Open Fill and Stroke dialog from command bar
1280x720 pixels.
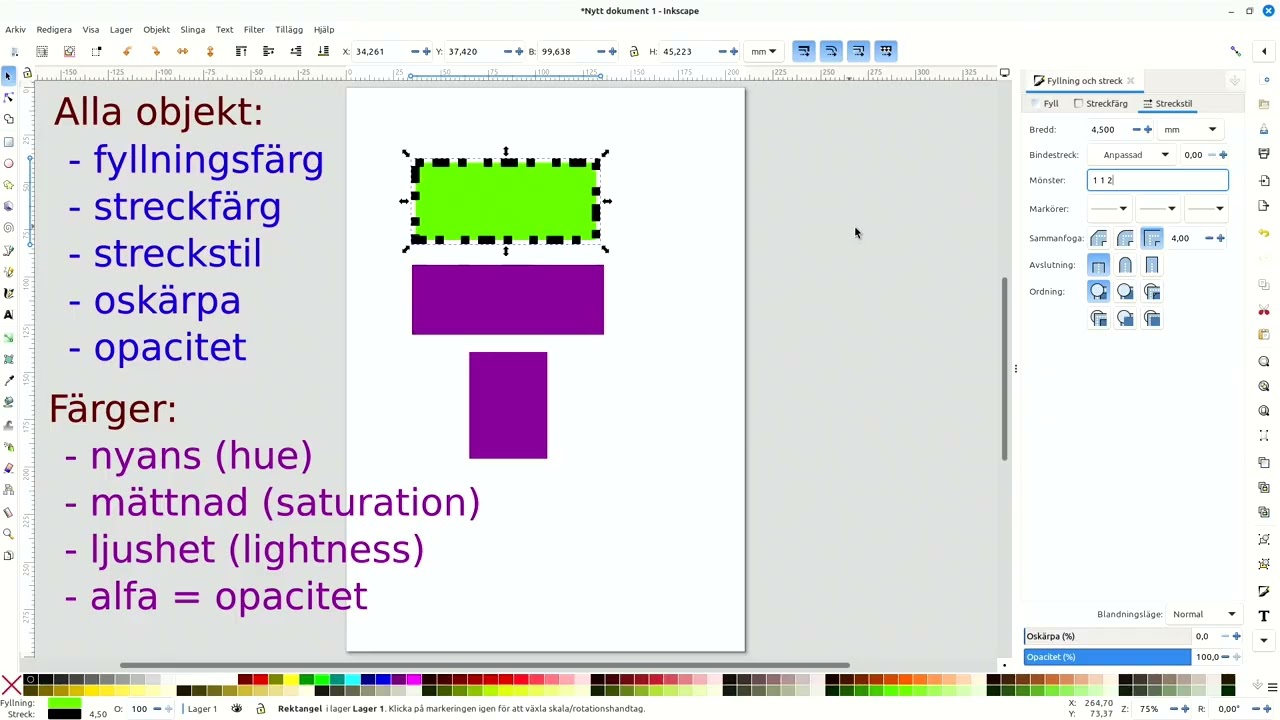click(x=1264, y=591)
